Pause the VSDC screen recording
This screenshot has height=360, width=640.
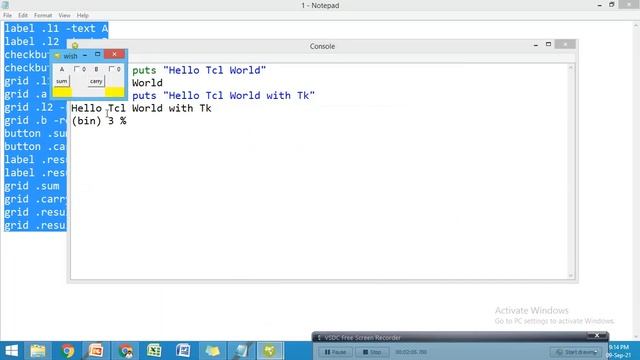tap(336, 352)
